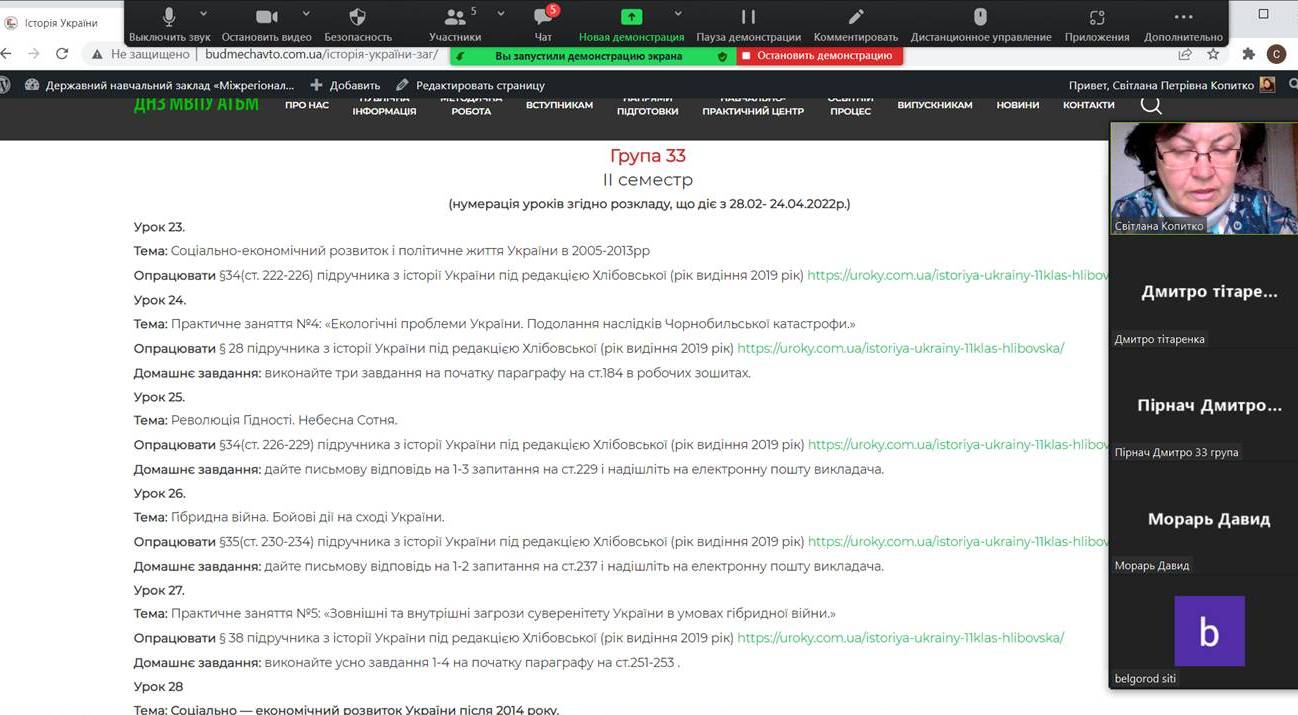Open the Extensions puzzle icon
The image size is (1298, 715).
click(1248, 55)
